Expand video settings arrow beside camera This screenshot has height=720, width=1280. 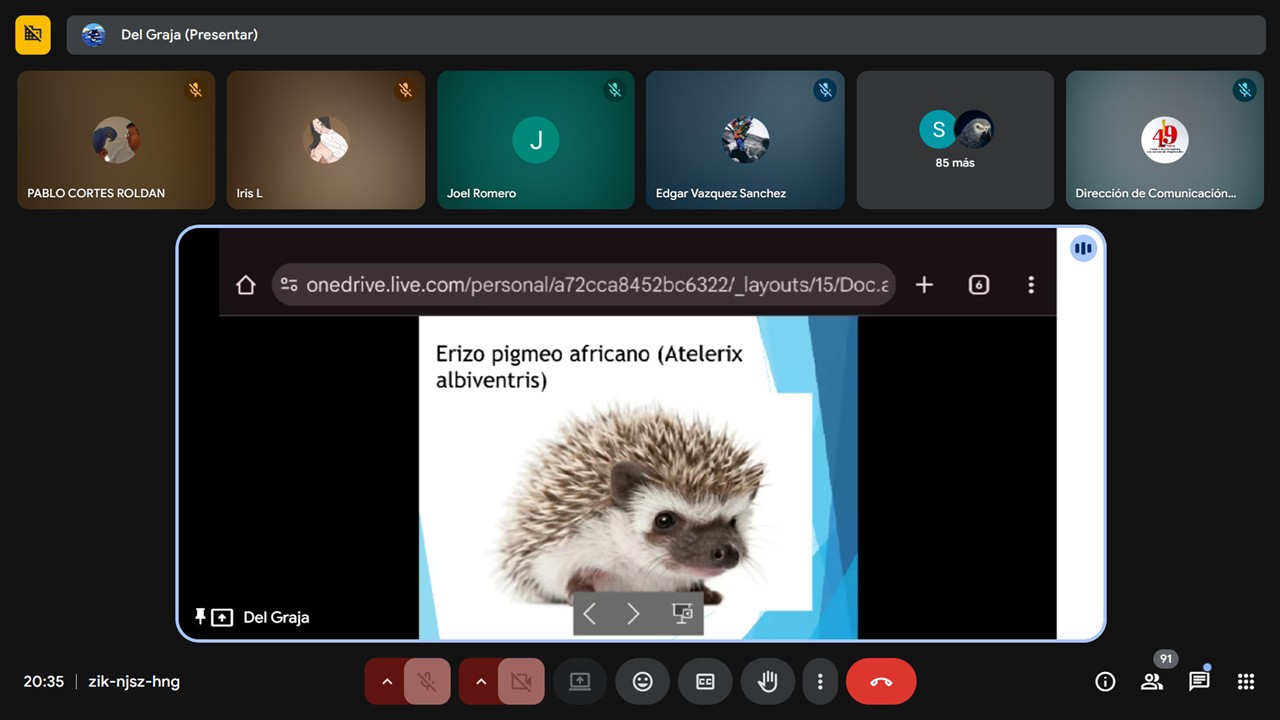click(x=480, y=682)
